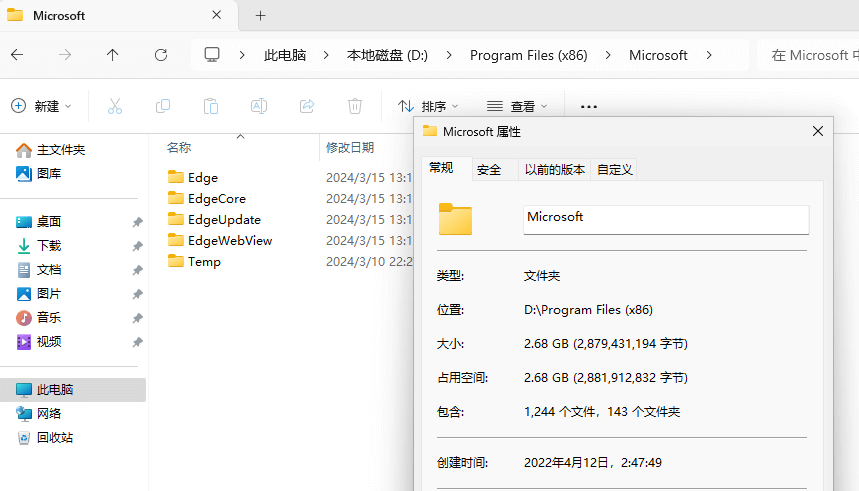Image resolution: width=859 pixels, height=491 pixels.
Task: Switch to the 安全 tab
Action: tap(489, 169)
